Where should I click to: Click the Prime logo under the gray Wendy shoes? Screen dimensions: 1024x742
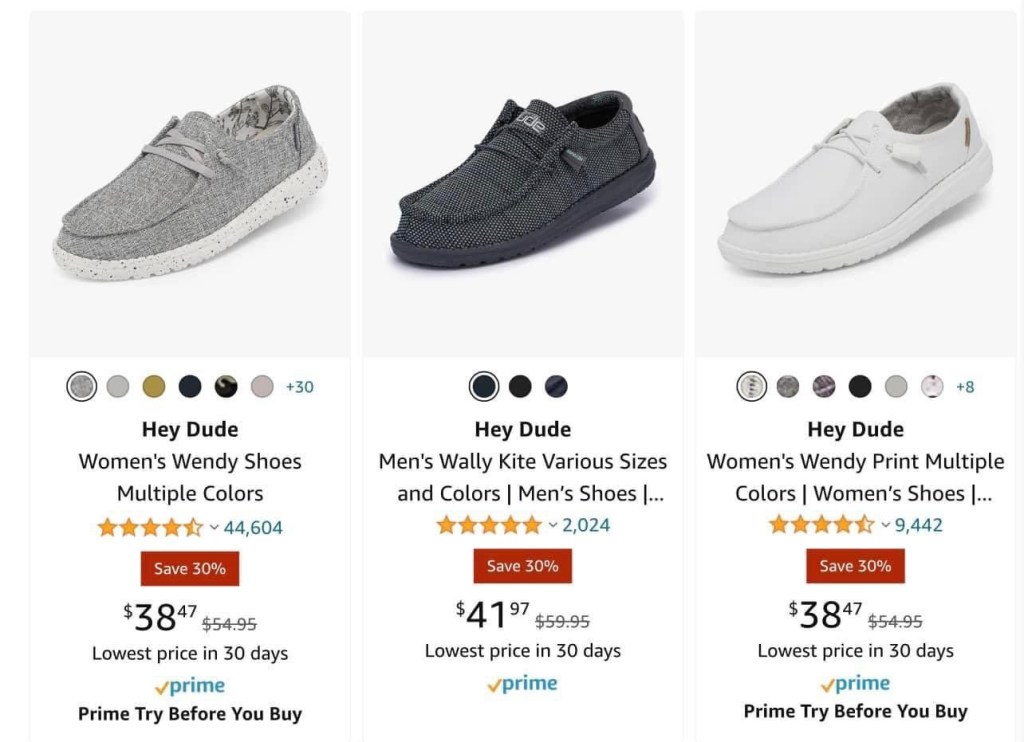click(x=190, y=686)
